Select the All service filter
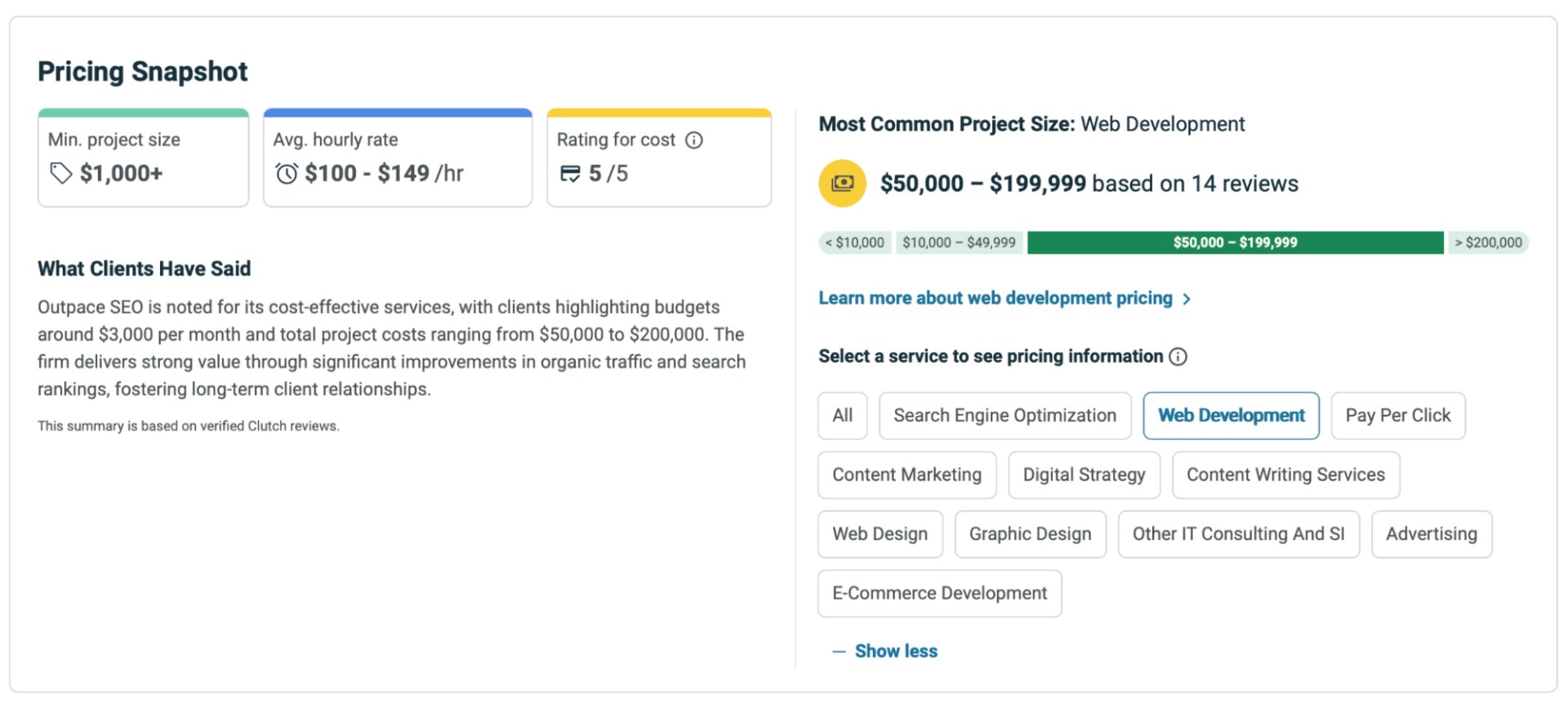The image size is (1568, 715). click(x=842, y=415)
